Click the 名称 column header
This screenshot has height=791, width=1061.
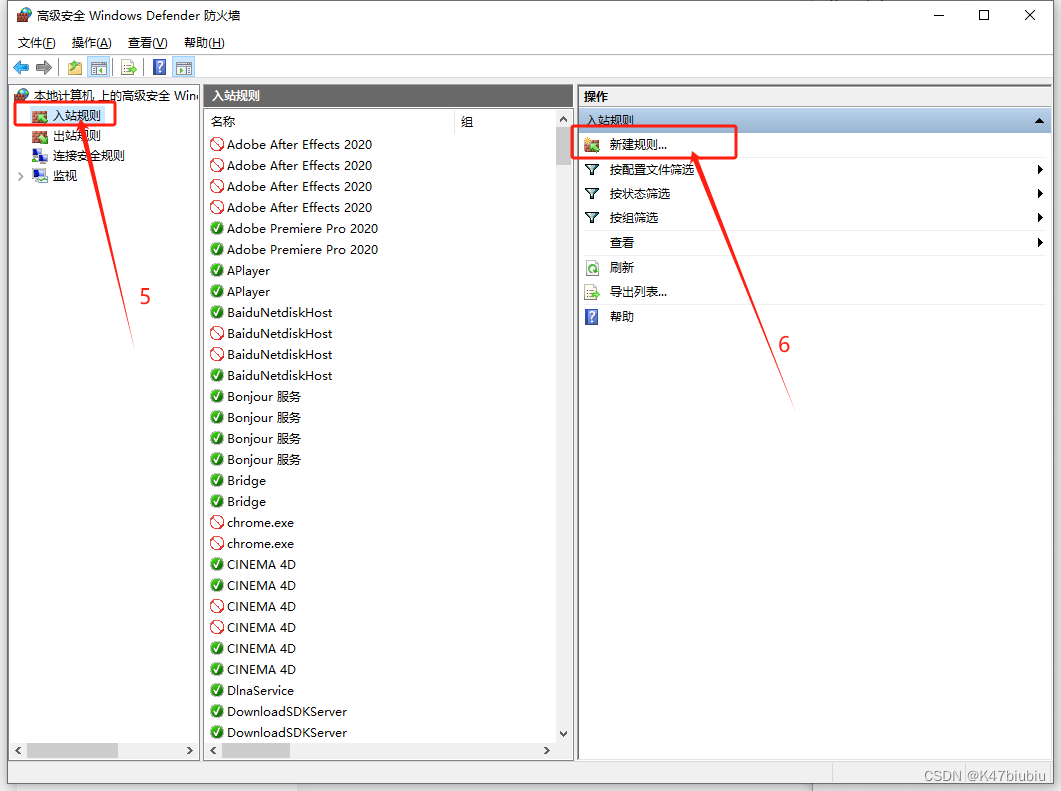pos(223,121)
